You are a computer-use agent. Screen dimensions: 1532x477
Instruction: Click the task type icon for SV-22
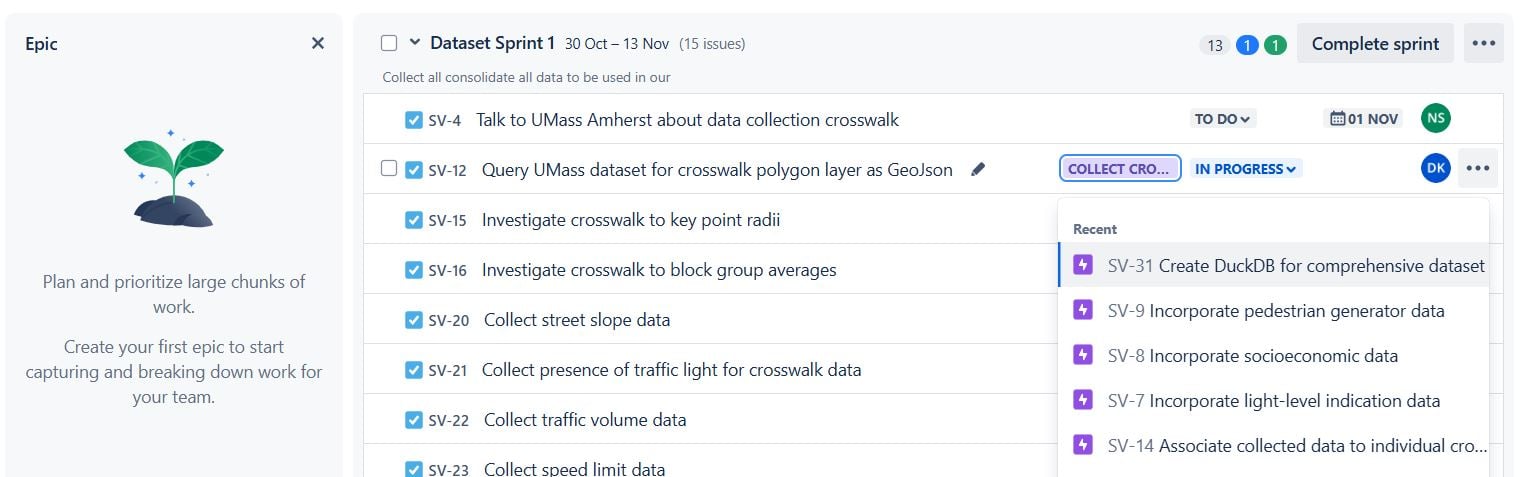tap(414, 420)
